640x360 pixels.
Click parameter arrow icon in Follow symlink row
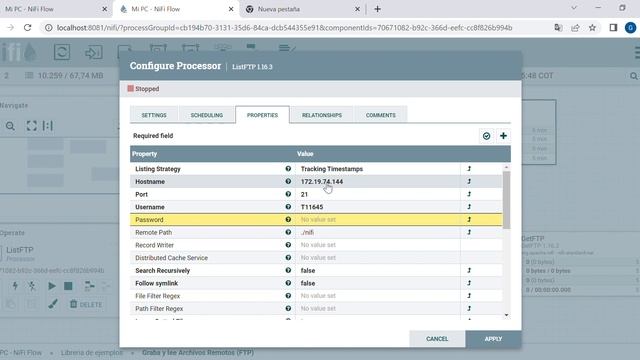pyautogui.click(x=469, y=283)
